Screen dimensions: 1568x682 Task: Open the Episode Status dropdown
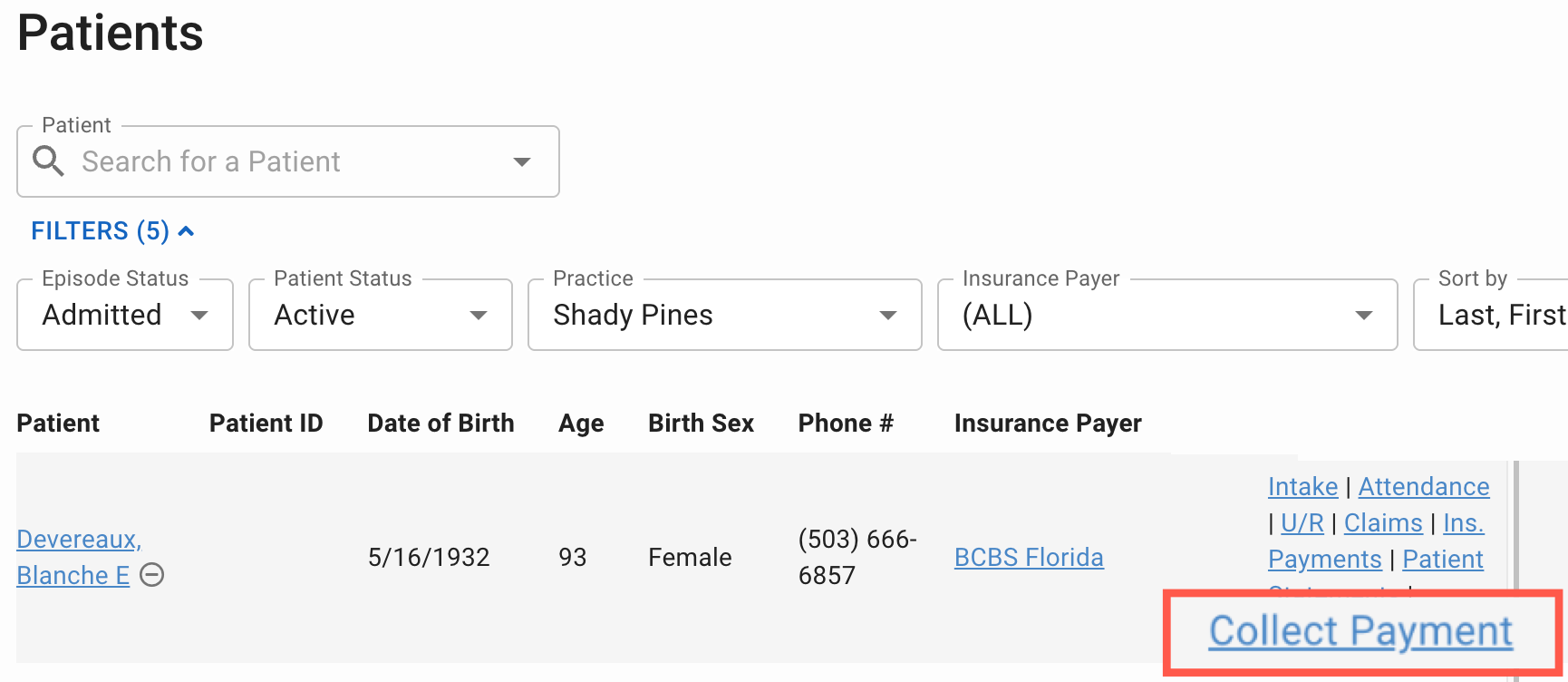click(x=200, y=316)
